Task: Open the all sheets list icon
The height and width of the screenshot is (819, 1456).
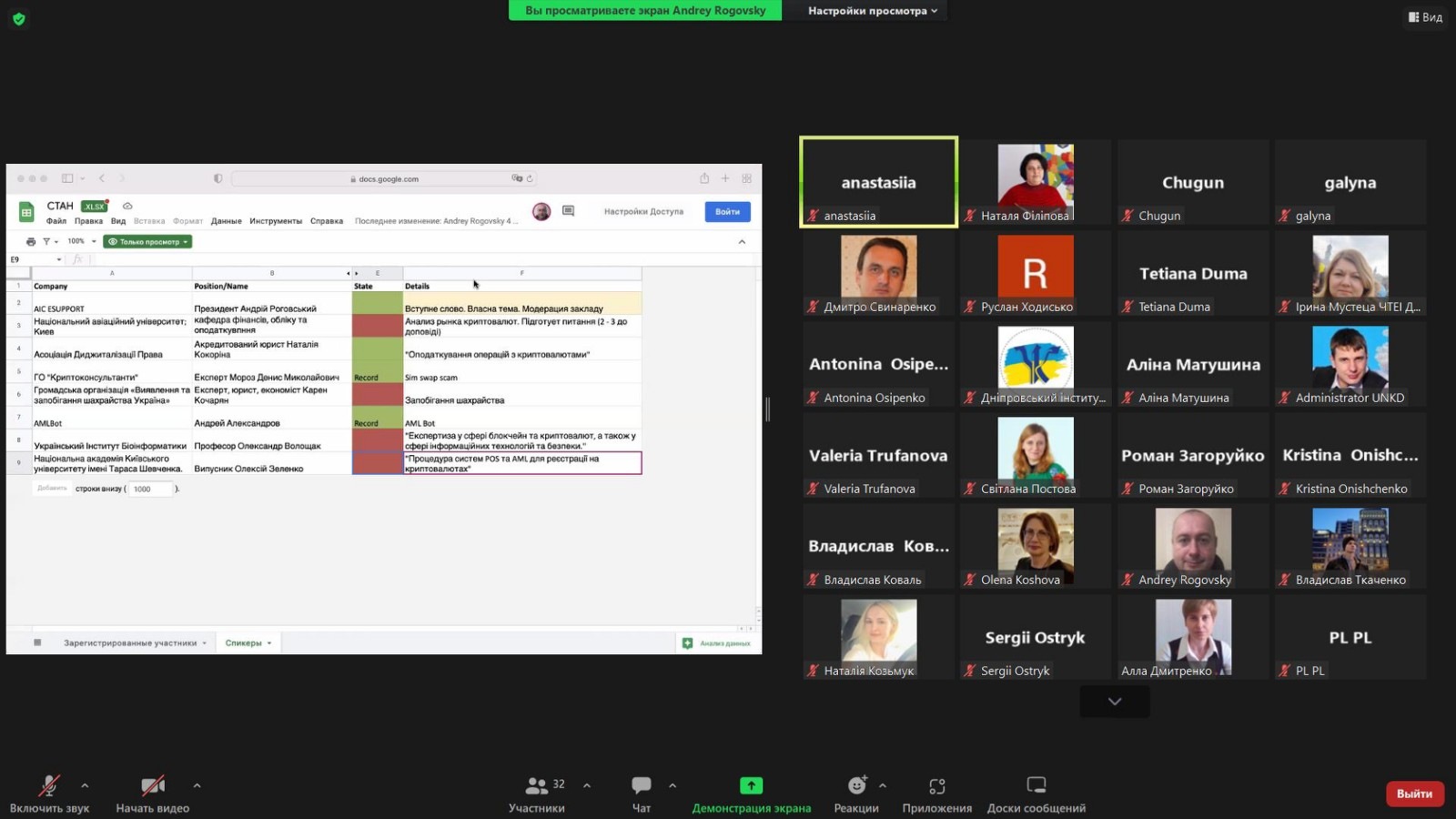Action: (x=37, y=642)
